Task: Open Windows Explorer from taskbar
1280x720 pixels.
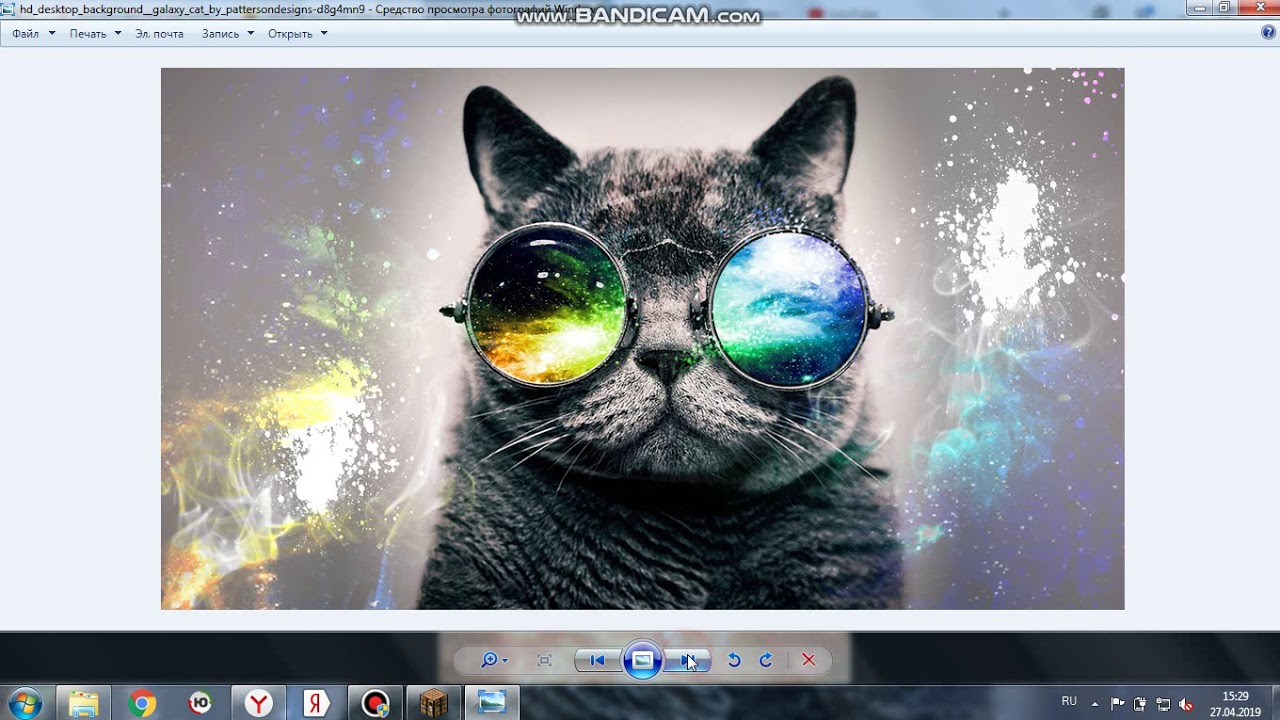Action: coord(83,703)
